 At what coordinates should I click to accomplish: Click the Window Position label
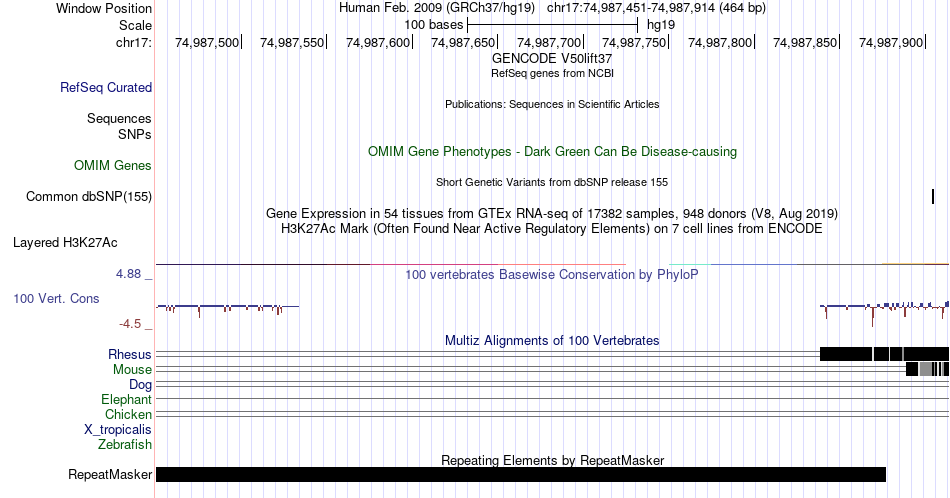[104, 8]
